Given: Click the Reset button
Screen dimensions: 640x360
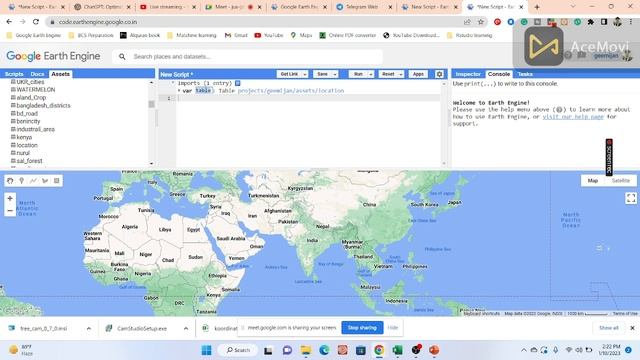Looking at the screenshot, I should [388, 74].
